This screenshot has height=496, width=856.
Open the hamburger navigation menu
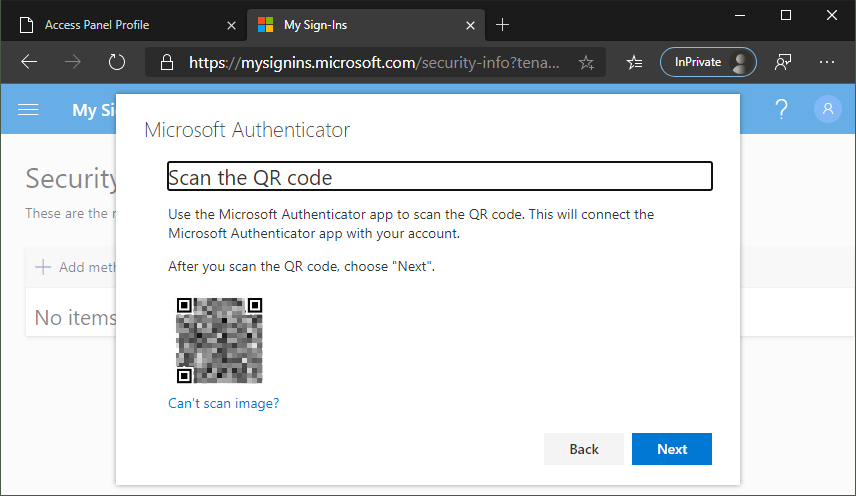(29, 110)
